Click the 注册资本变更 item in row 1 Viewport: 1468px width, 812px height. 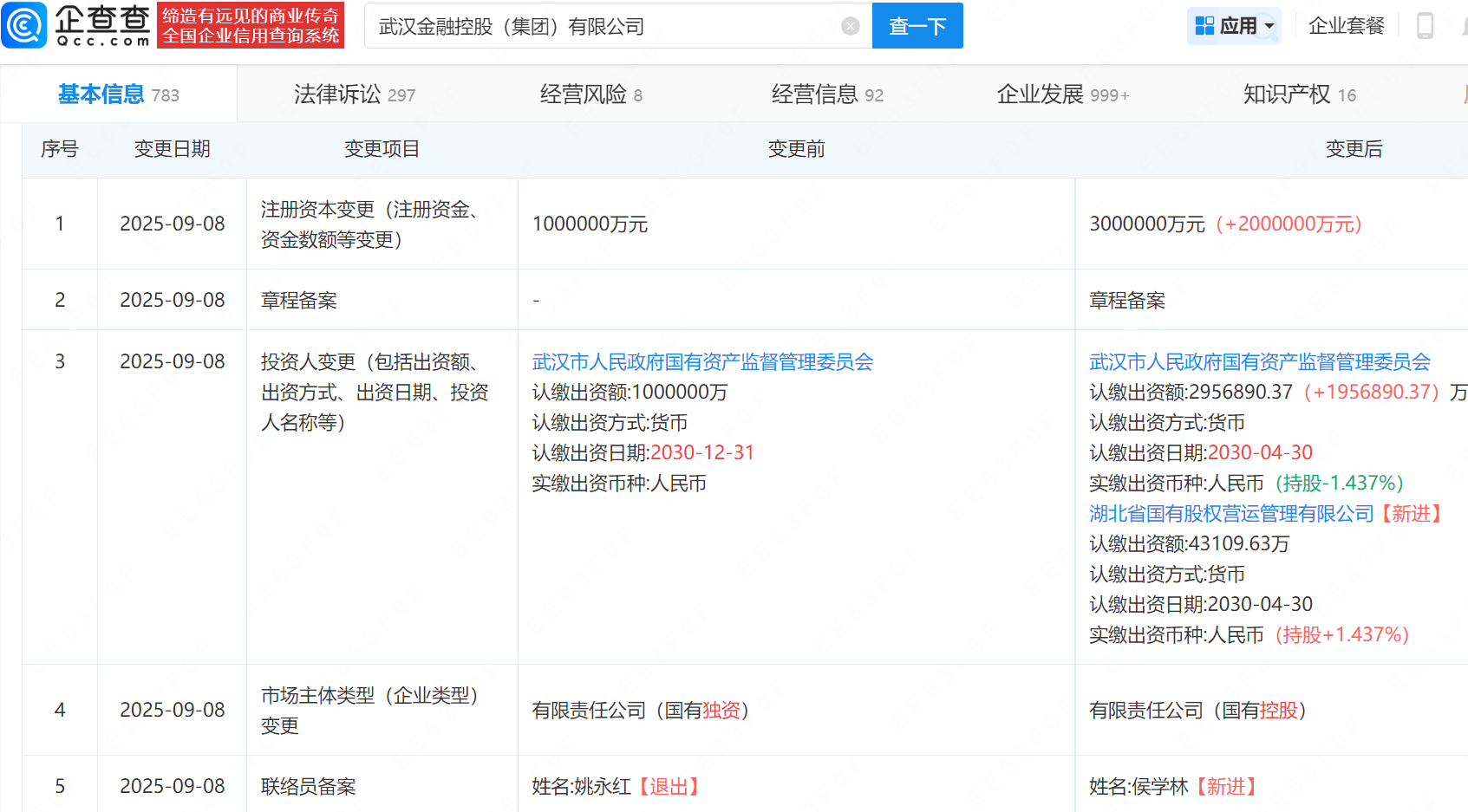click(x=374, y=224)
